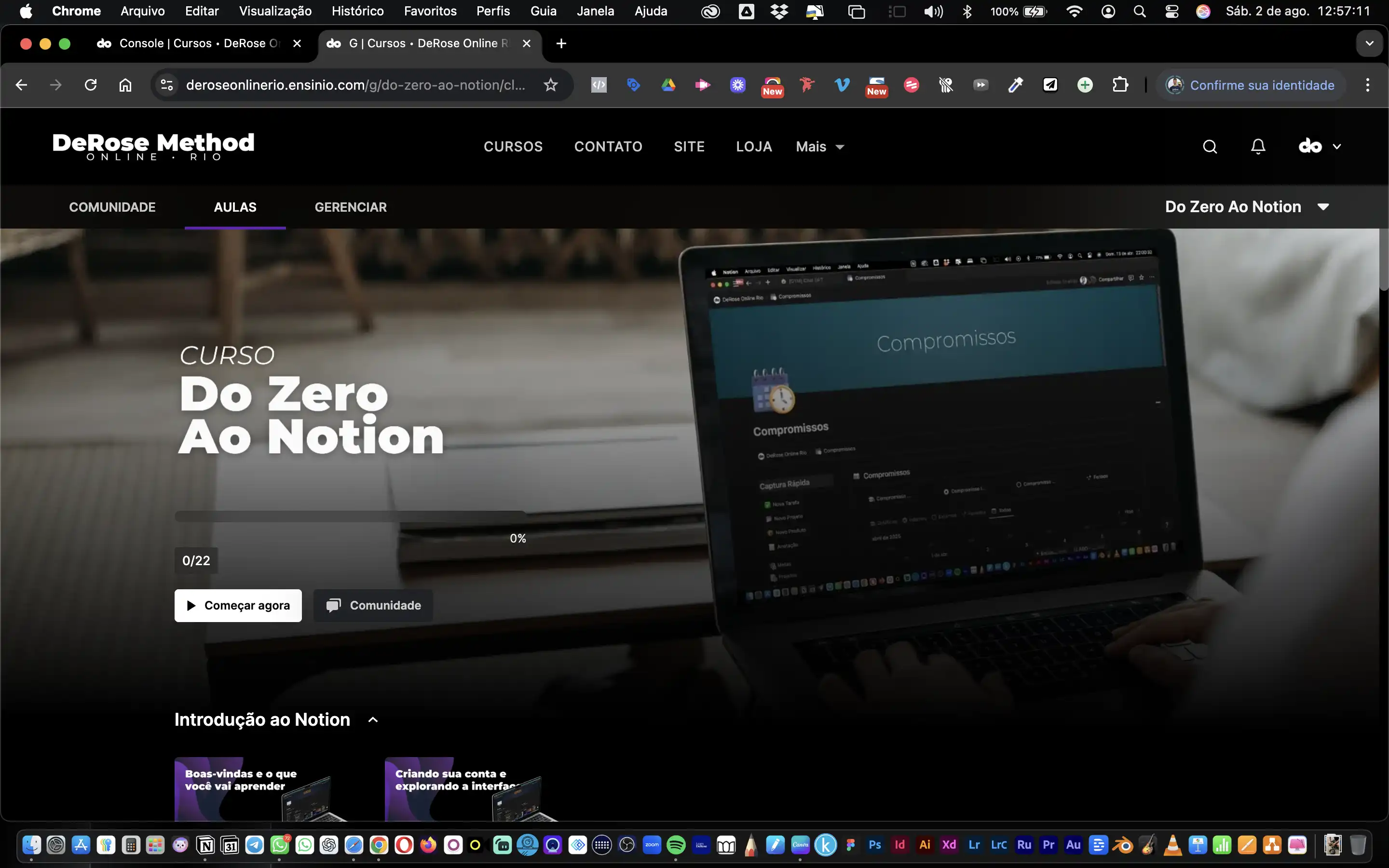
Task: Click the eyedropper color picker extension
Action: (1015, 85)
